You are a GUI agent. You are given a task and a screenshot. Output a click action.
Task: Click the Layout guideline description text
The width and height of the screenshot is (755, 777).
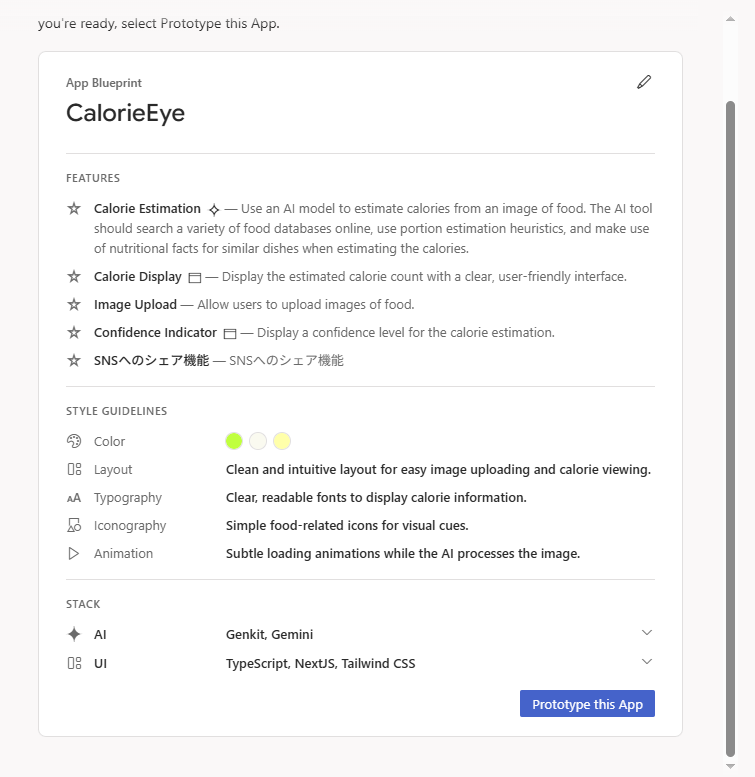coord(438,469)
